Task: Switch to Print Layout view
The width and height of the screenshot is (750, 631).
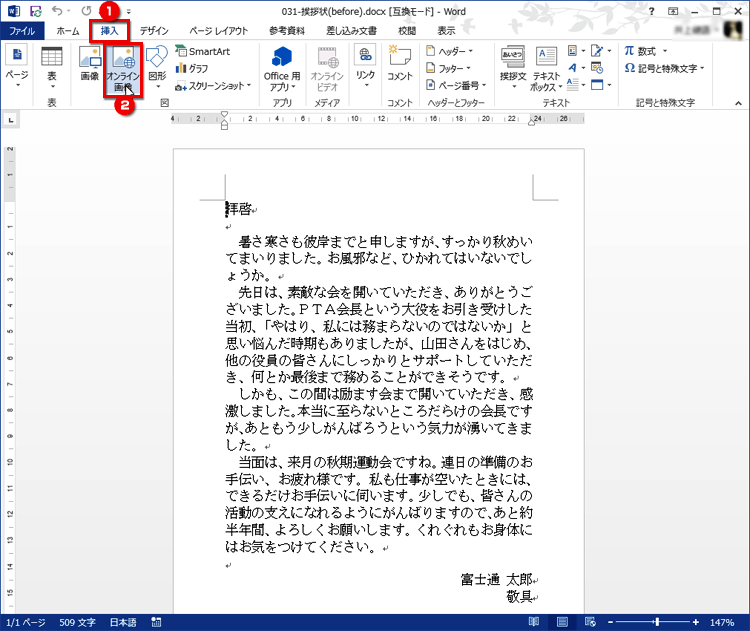Action: click(562, 622)
